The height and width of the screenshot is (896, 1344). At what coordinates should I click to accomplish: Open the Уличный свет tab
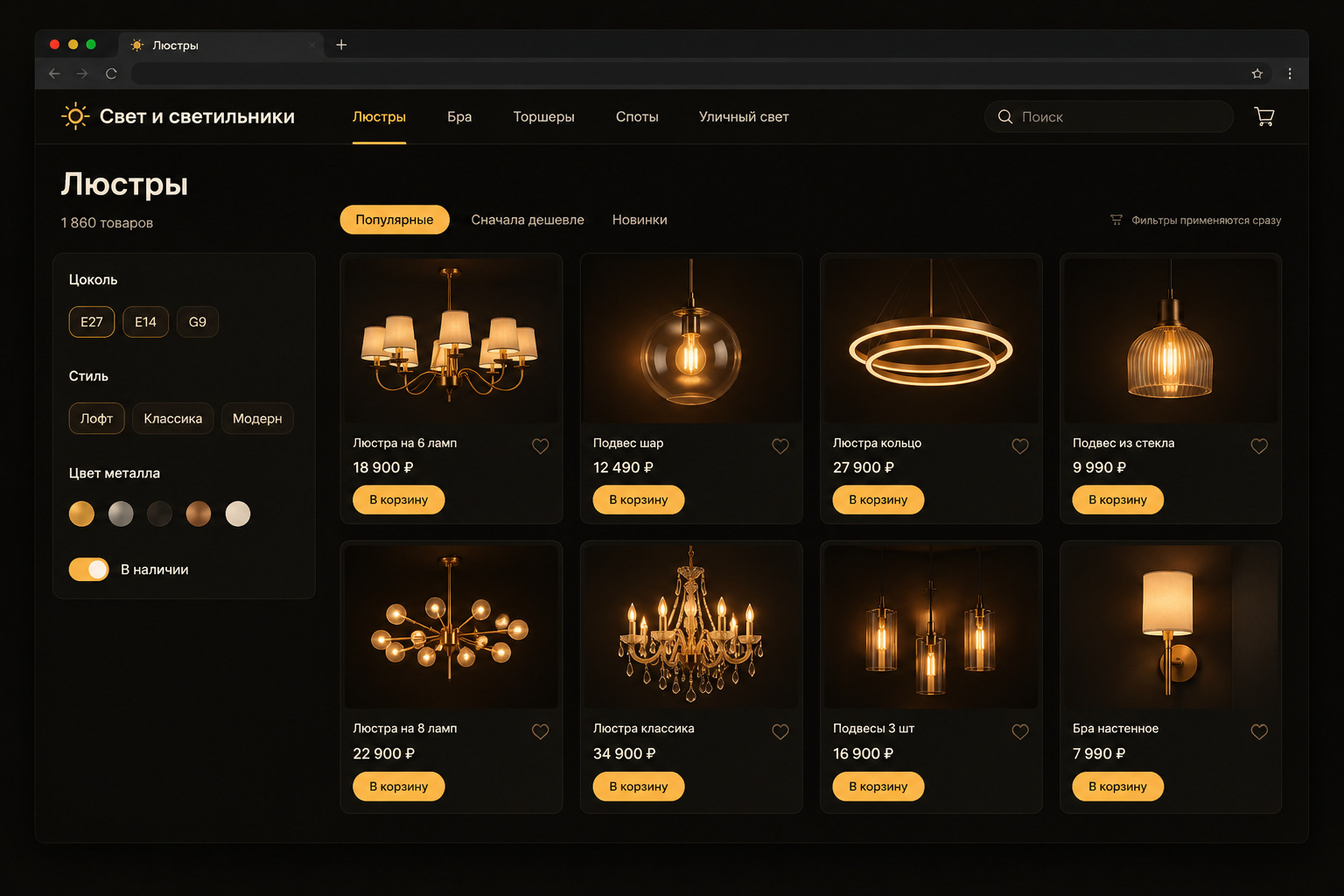744,116
